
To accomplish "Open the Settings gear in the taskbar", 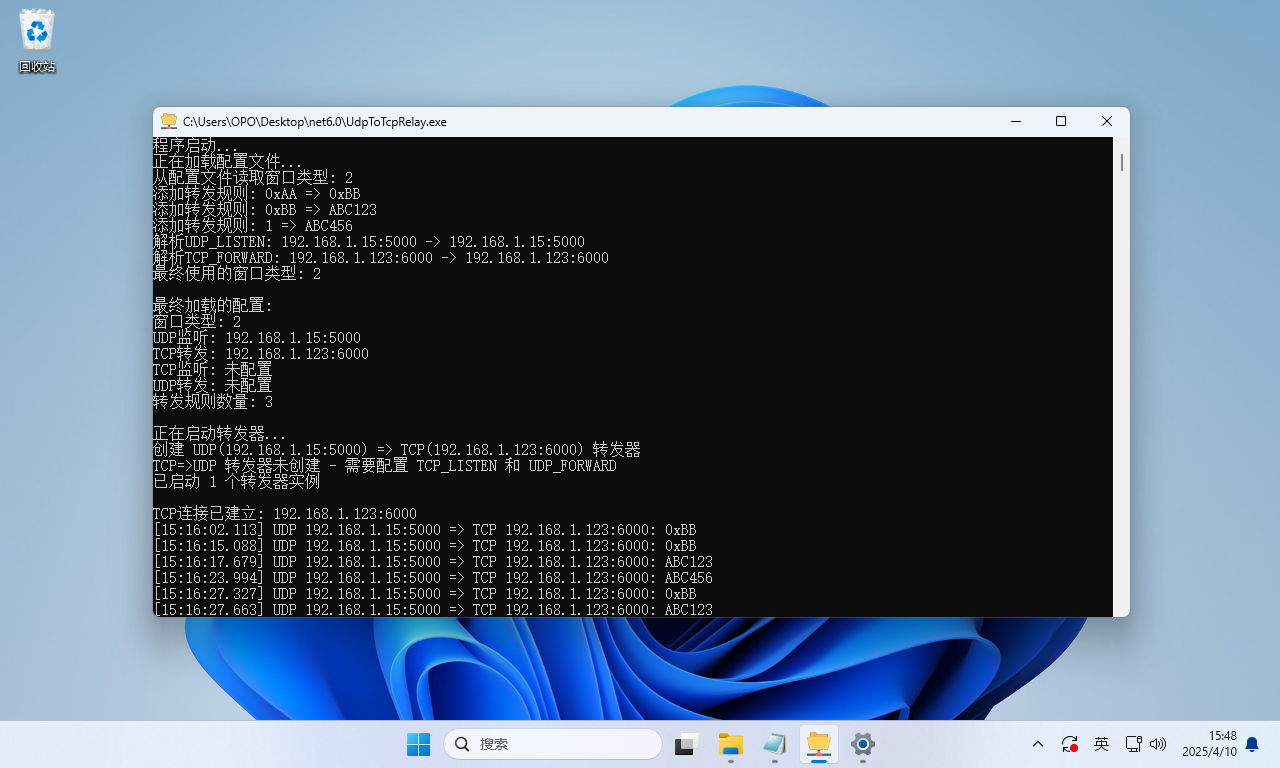I will [863, 744].
